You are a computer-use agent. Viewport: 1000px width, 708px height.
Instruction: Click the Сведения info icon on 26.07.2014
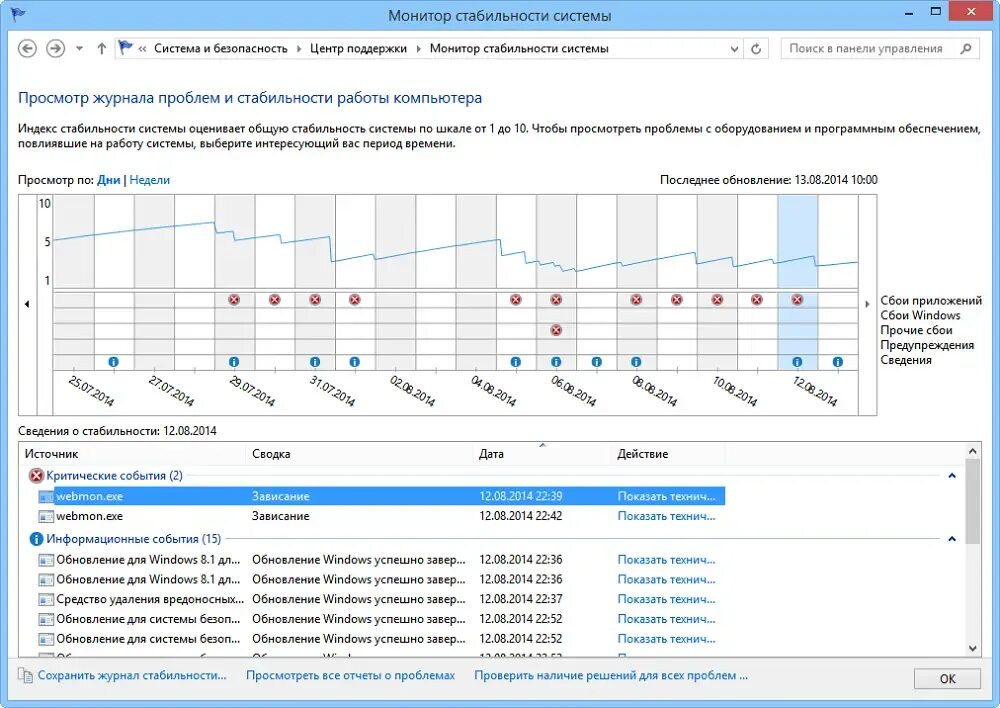[x=114, y=362]
